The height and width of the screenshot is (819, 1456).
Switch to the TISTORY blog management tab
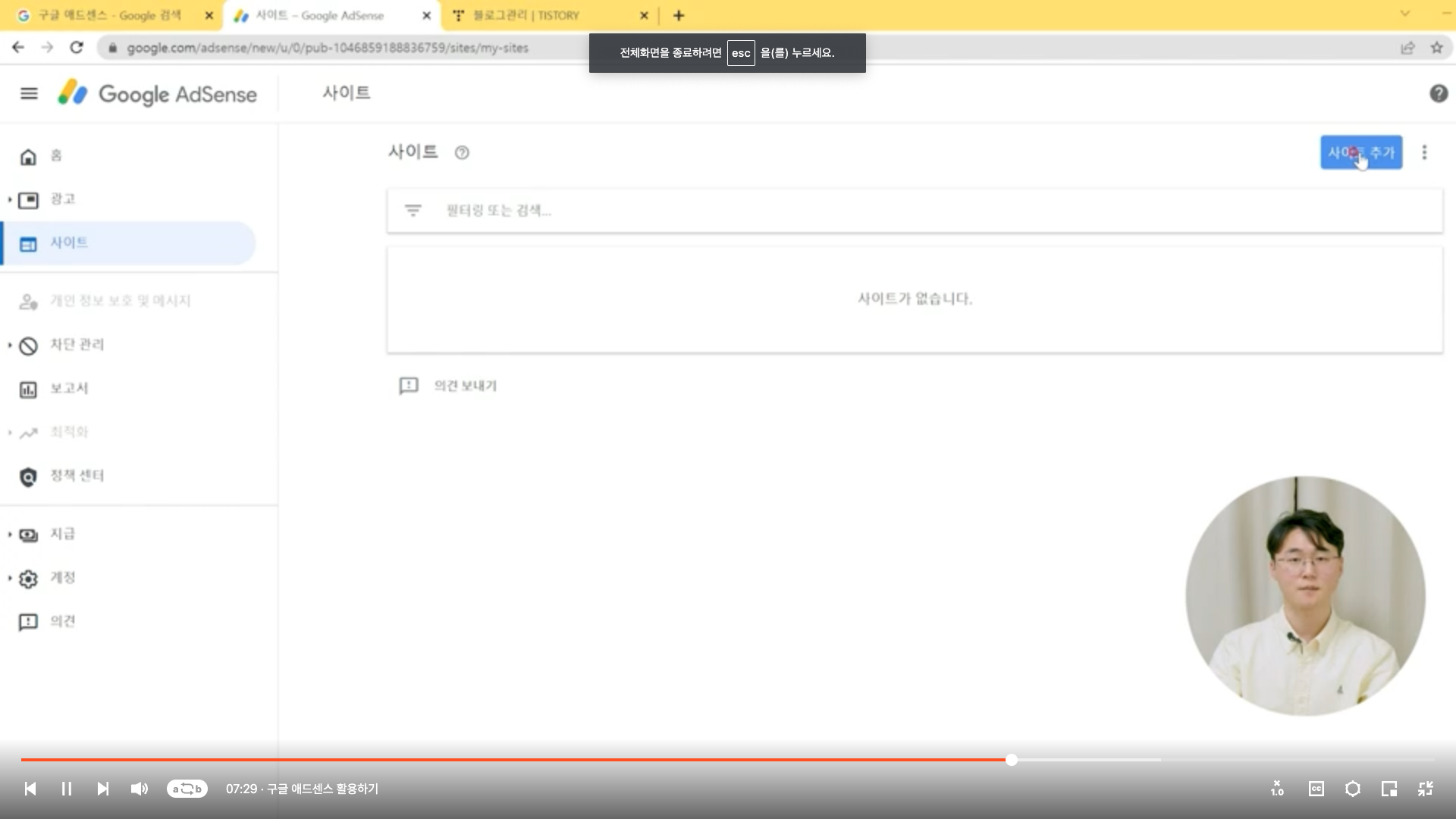pyautogui.click(x=526, y=15)
